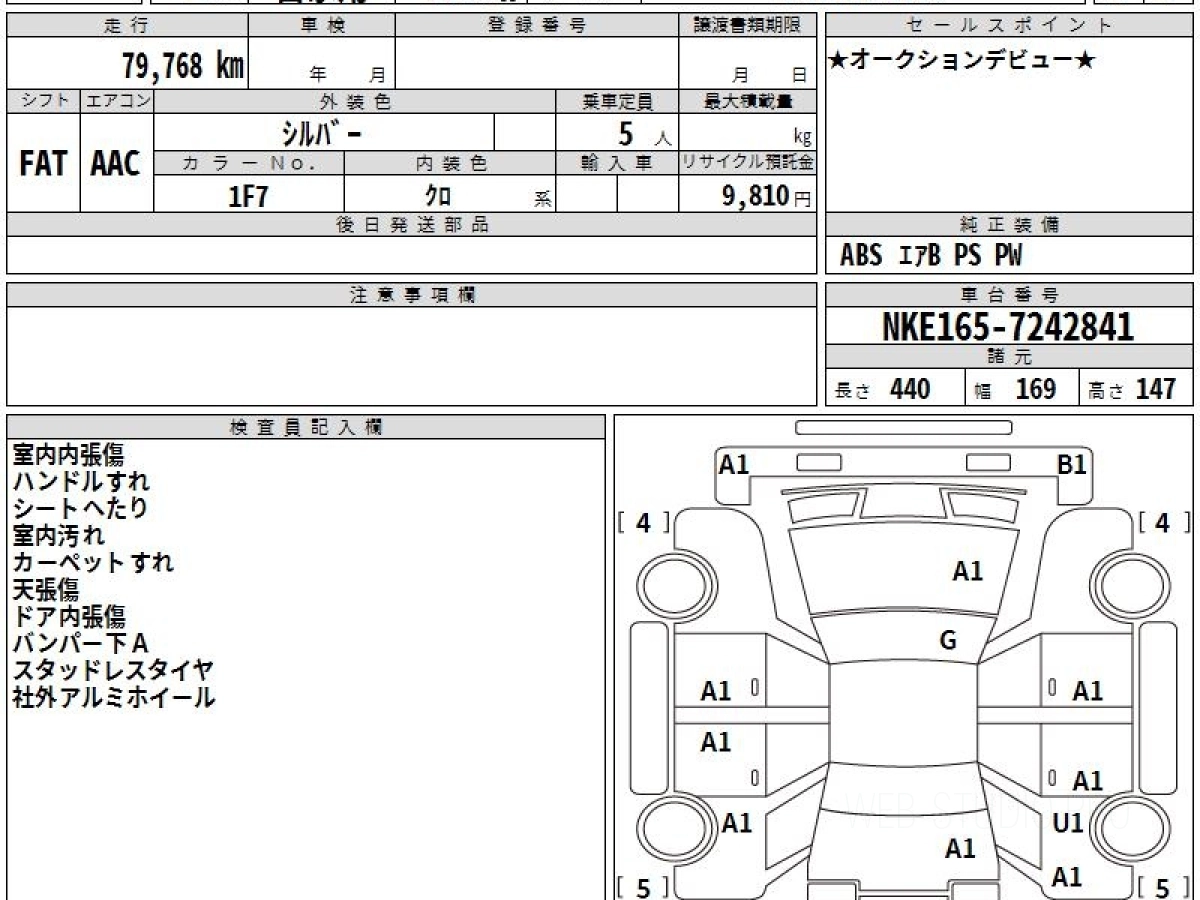Viewport: 1200px width, 900px height.
Task: Click the カラーNo. header
Action: pos(249,163)
